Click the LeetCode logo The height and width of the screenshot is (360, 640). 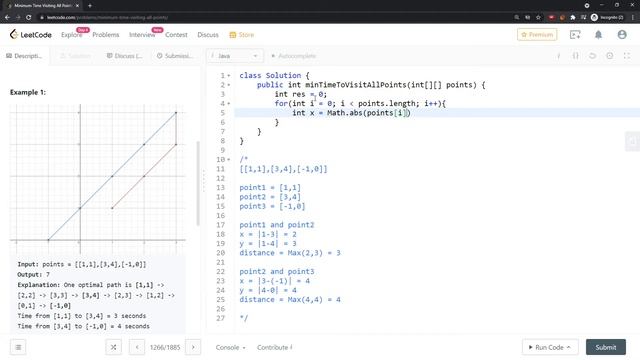tap(31, 35)
